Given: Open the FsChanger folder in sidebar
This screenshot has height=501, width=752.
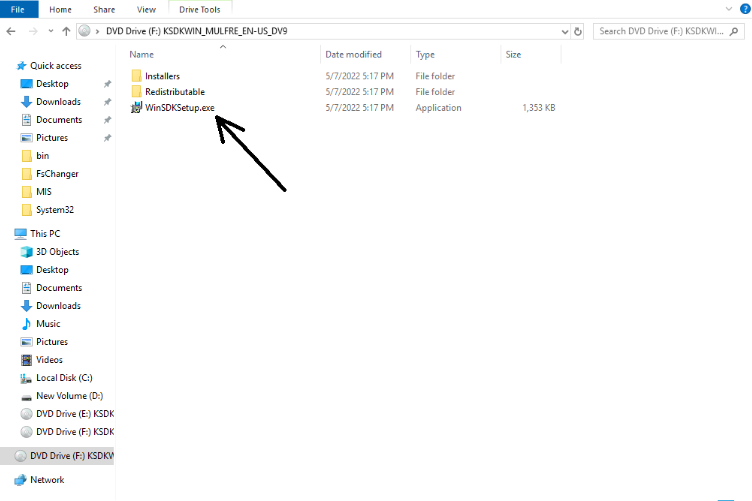Looking at the screenshot, I should (57, 174).
